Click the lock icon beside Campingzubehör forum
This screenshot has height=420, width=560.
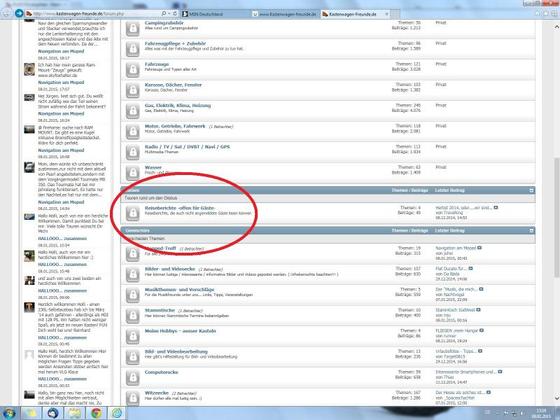(x=133, y=28)
